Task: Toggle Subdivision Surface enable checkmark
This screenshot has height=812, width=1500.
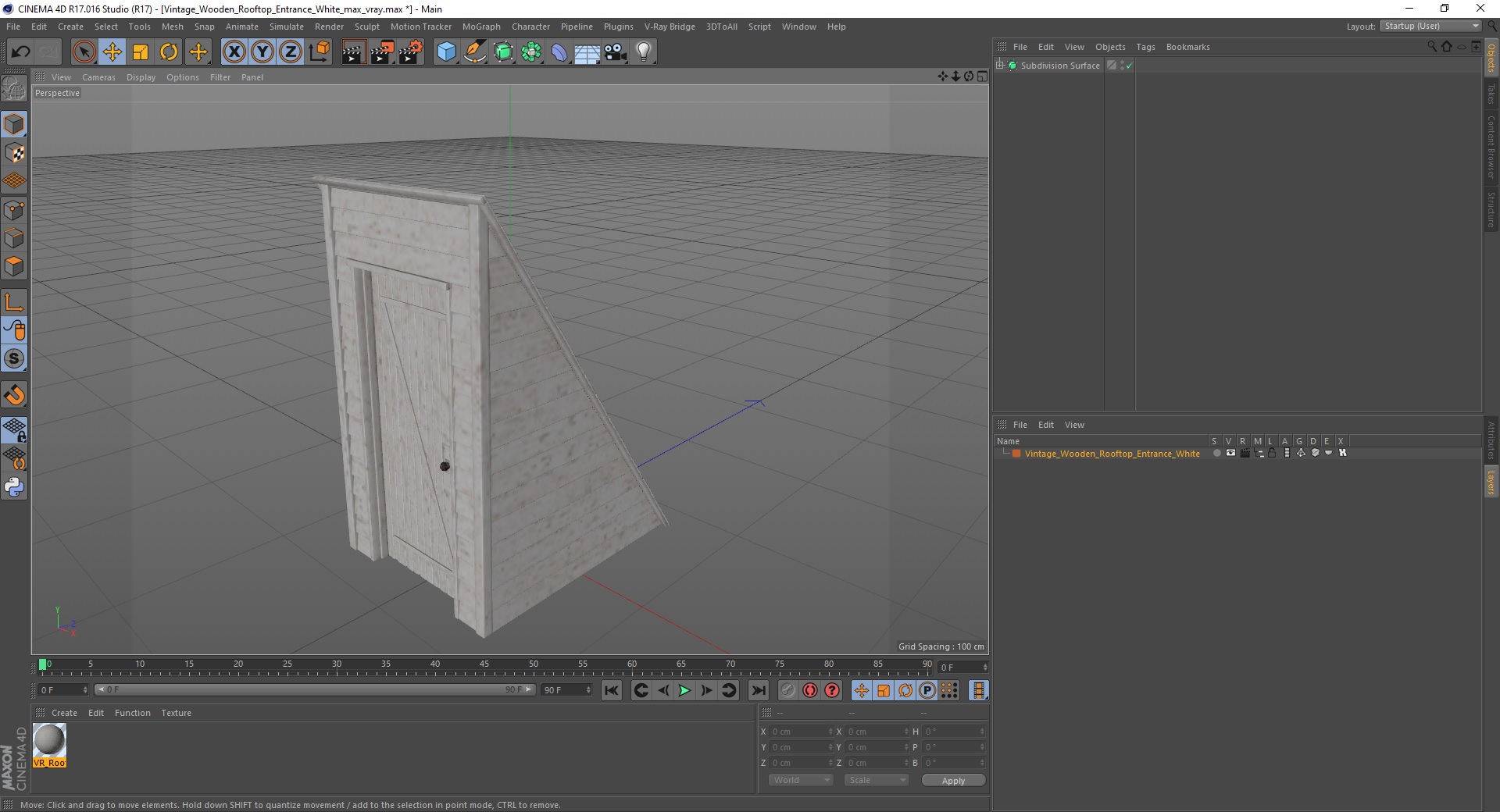Action: click(x=1129, y=66)
